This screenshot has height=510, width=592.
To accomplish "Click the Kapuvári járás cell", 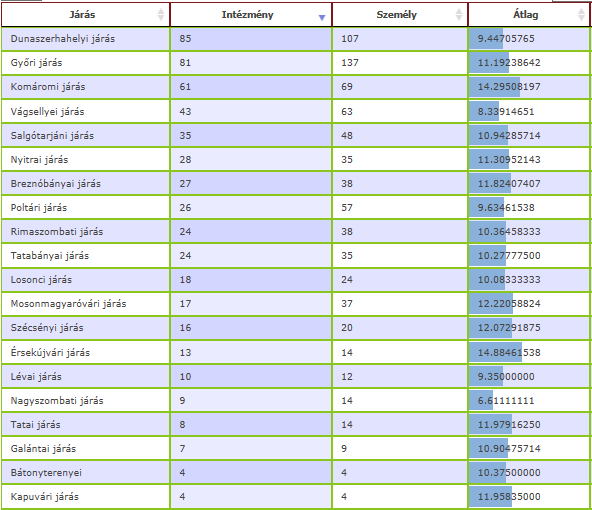I will [86, 496].
